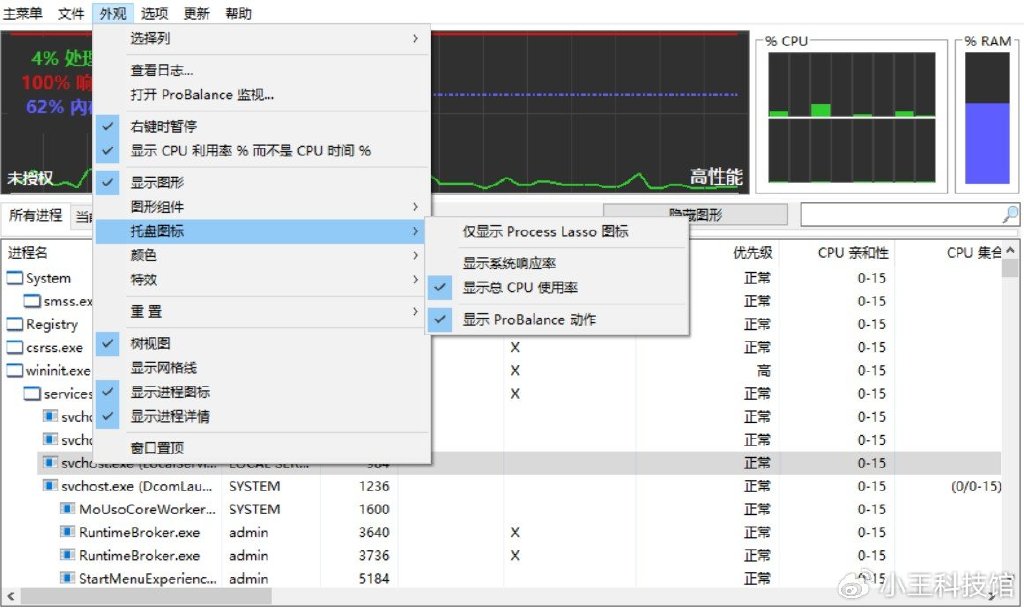Sort by CPU 集合 column header

point(973,253)
